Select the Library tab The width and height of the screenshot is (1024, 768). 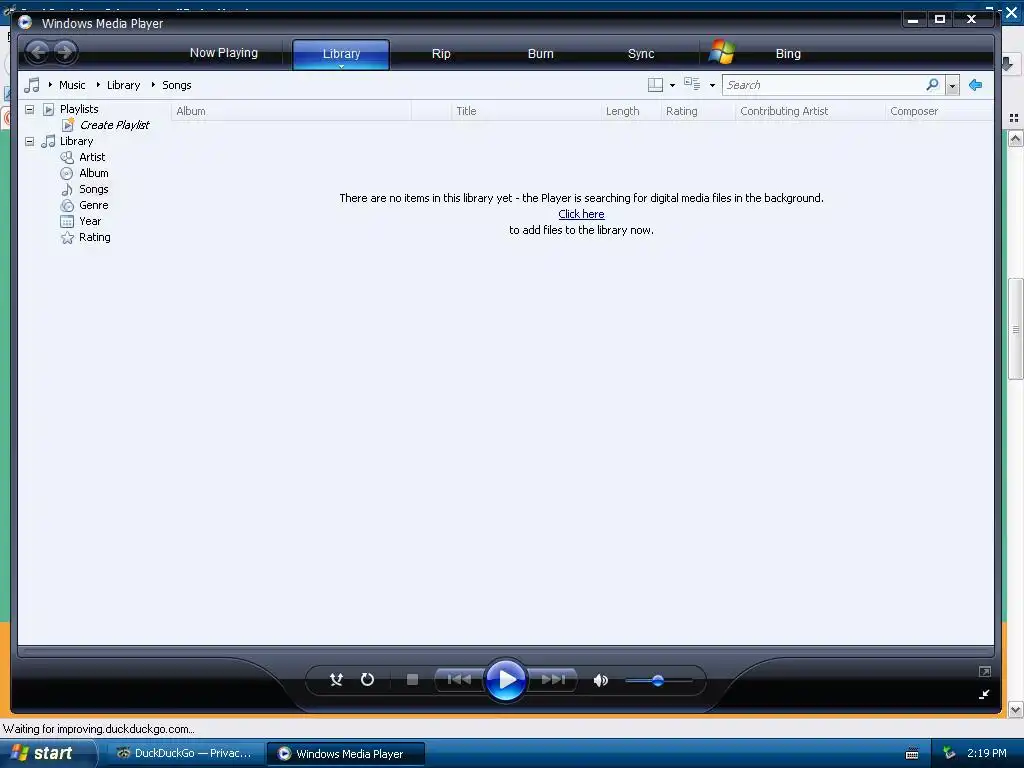341,54
